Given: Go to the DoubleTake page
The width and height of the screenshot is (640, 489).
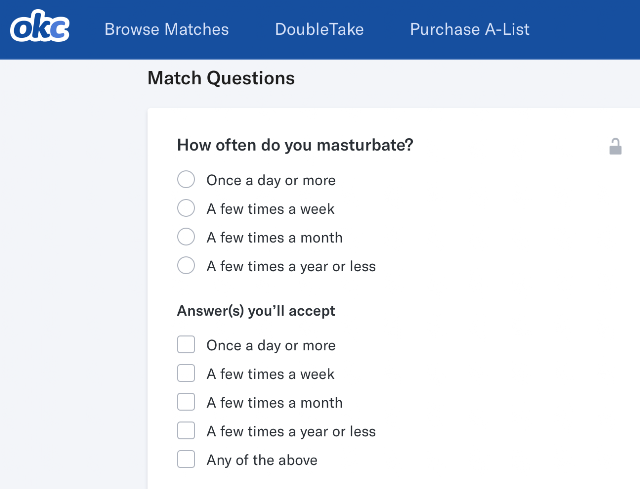Looking at the screenshot, I should click(x=319, y=29).
